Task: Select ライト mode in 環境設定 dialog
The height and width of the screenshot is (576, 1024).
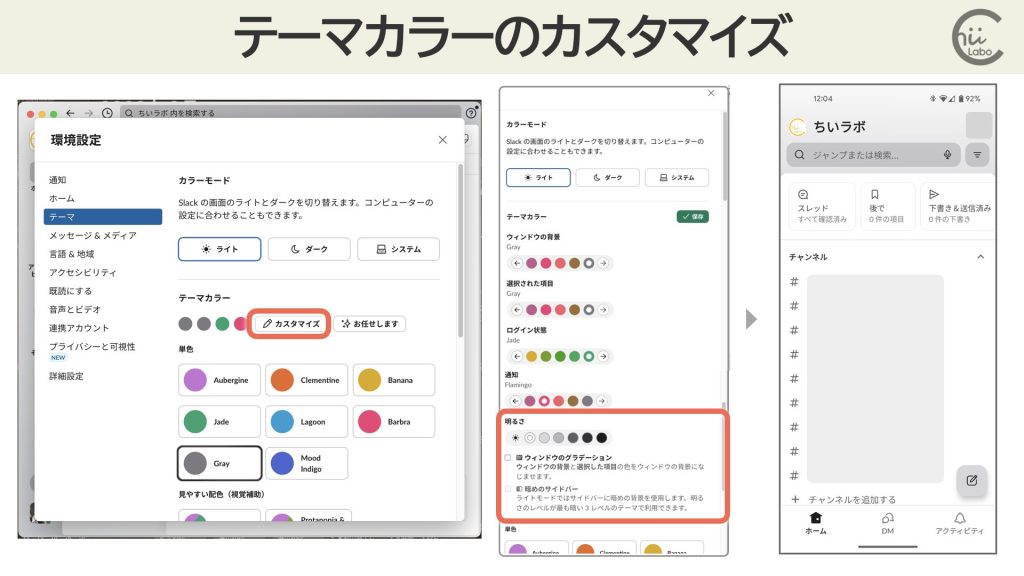Action: click(219, 249)
